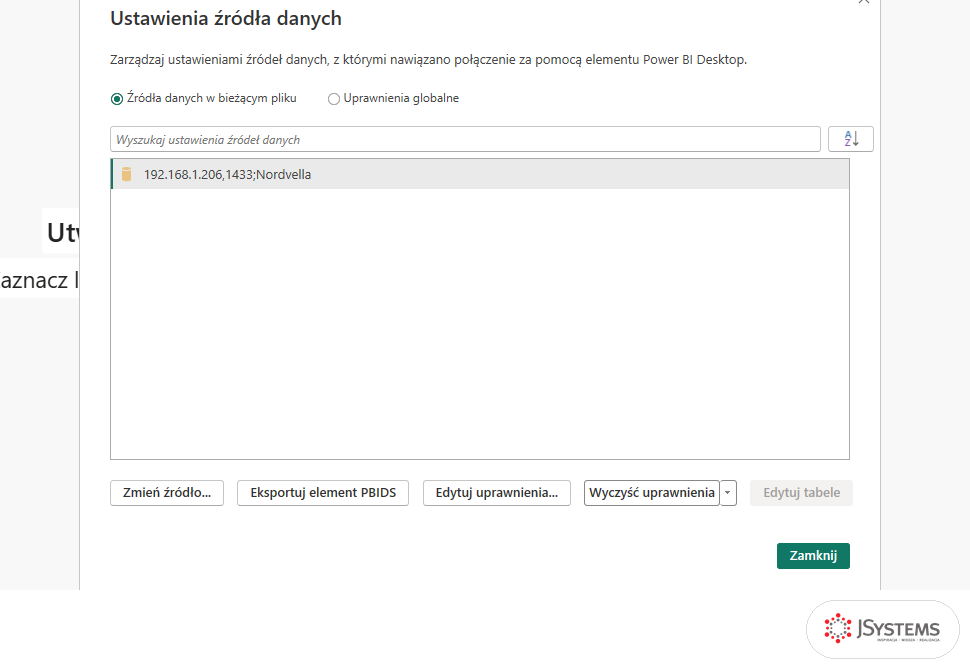Click 'Eksportuj element PBIDS' button
Image resolution: width=970 pixels, height=669 pixels.
point(323,493)
